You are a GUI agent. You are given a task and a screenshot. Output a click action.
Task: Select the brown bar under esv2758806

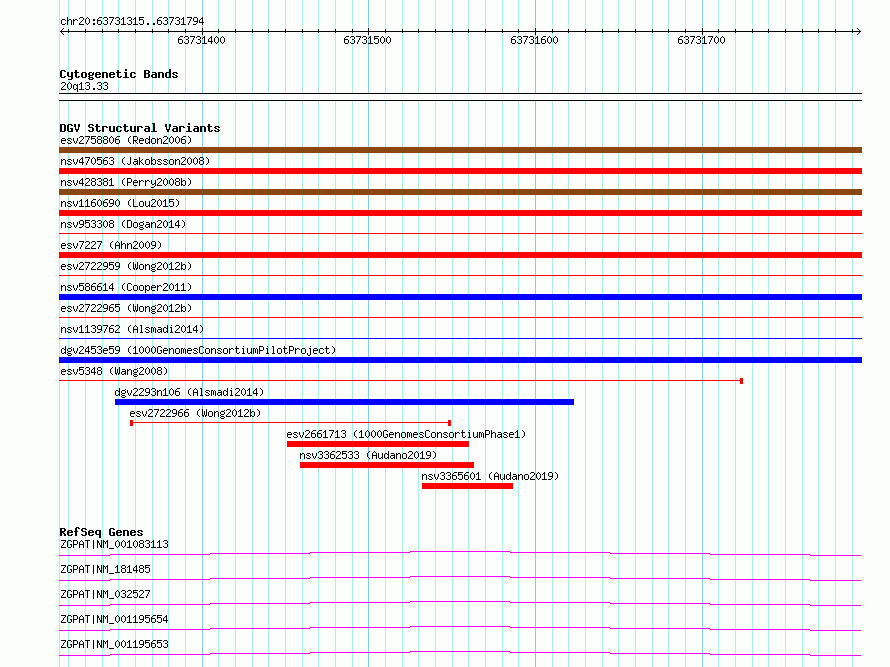pyautogui.click(x=460, y=150)
